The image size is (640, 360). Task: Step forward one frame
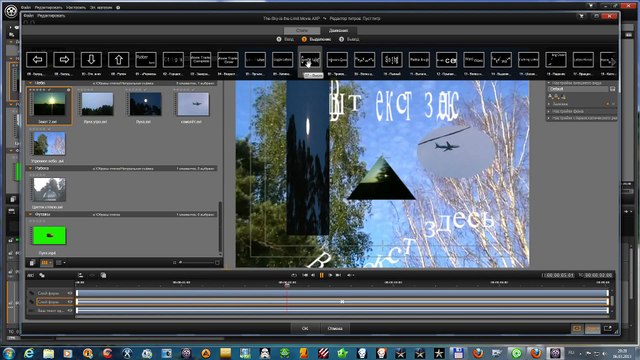click(x=330, y=275)
